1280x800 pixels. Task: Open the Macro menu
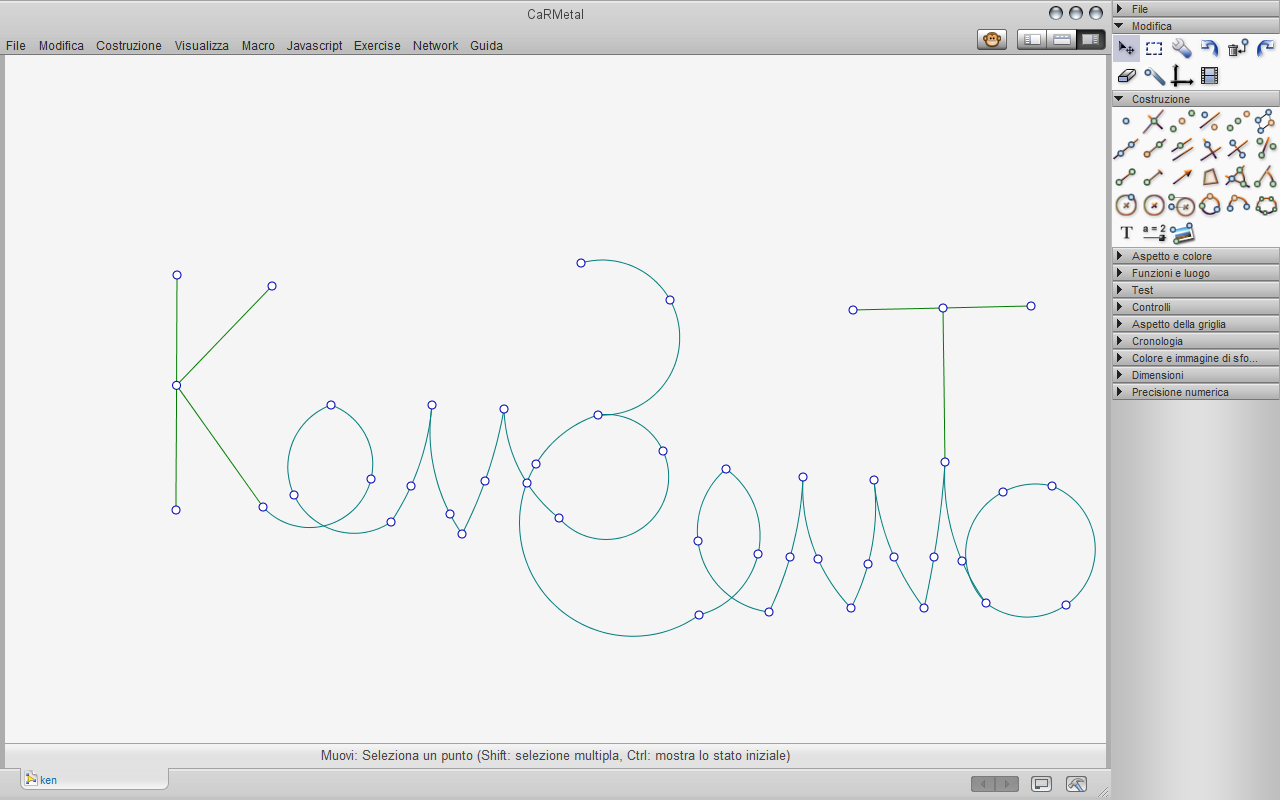[257, 45]
